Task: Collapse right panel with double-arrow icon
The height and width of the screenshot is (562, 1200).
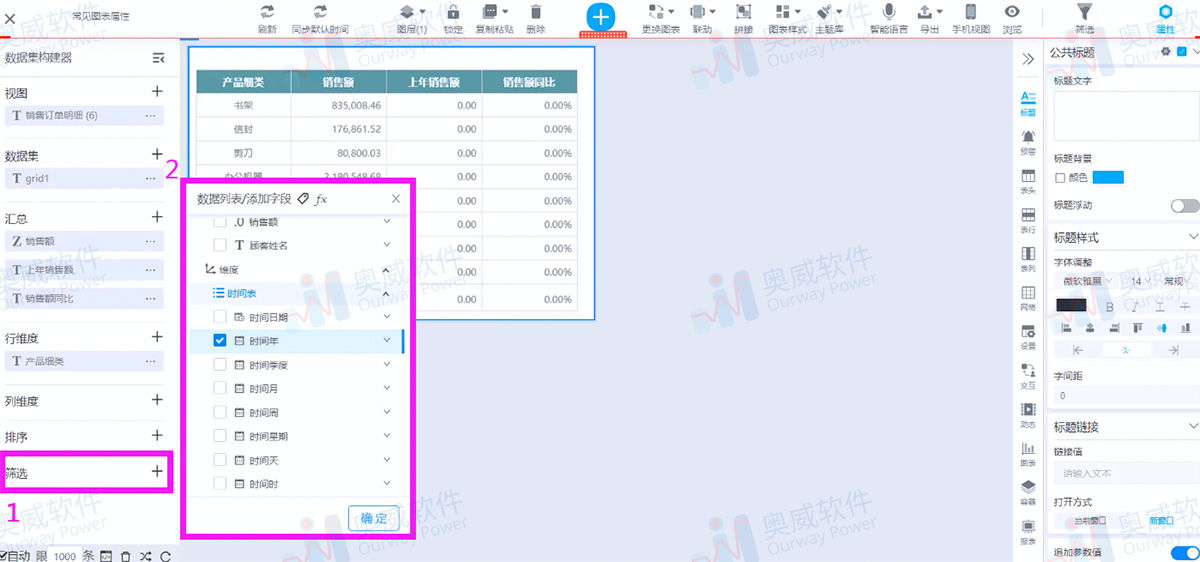Action: [x=1027, y=60]
